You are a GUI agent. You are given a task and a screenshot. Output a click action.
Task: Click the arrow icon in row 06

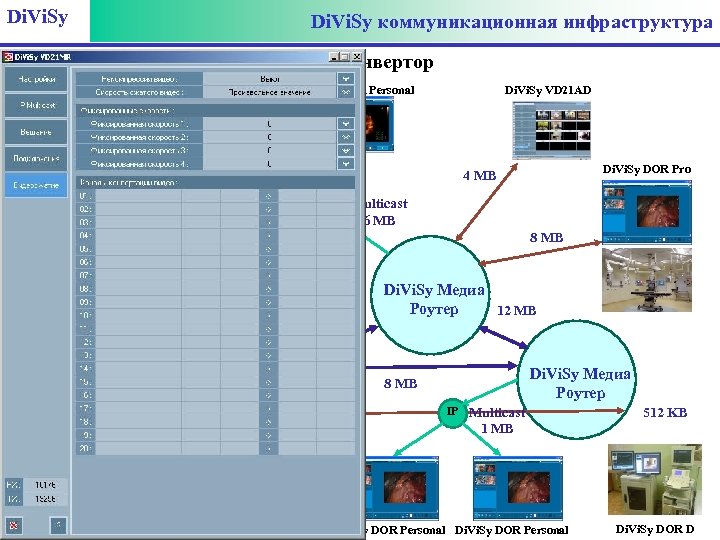point(269,262)
